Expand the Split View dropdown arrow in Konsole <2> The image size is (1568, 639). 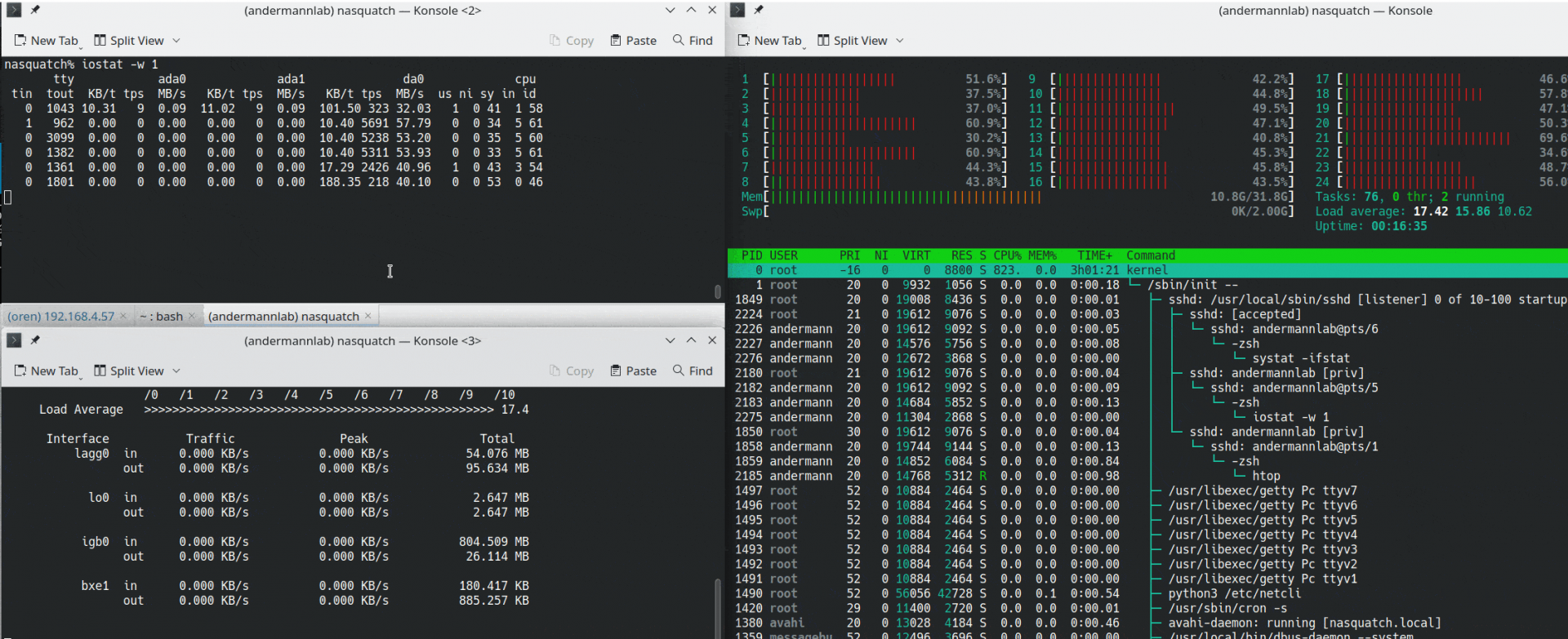pos(176,41)
